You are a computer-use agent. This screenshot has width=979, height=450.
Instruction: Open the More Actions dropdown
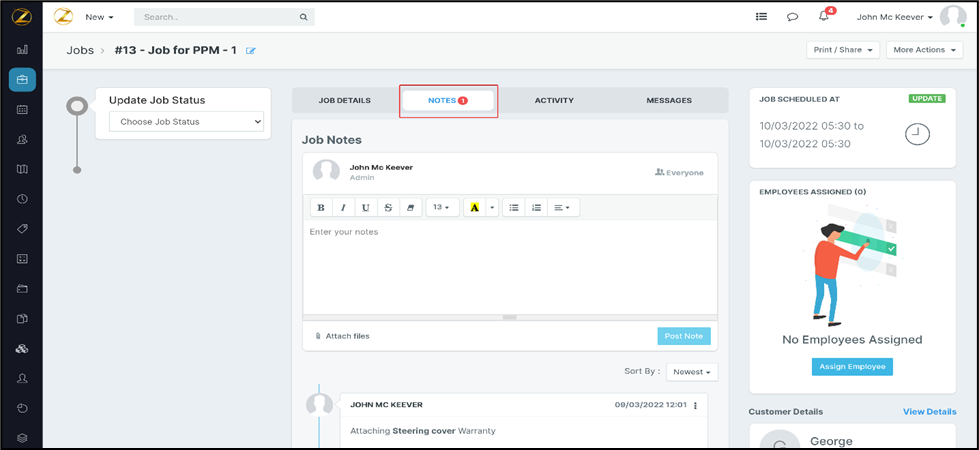[x=924, y=50]
